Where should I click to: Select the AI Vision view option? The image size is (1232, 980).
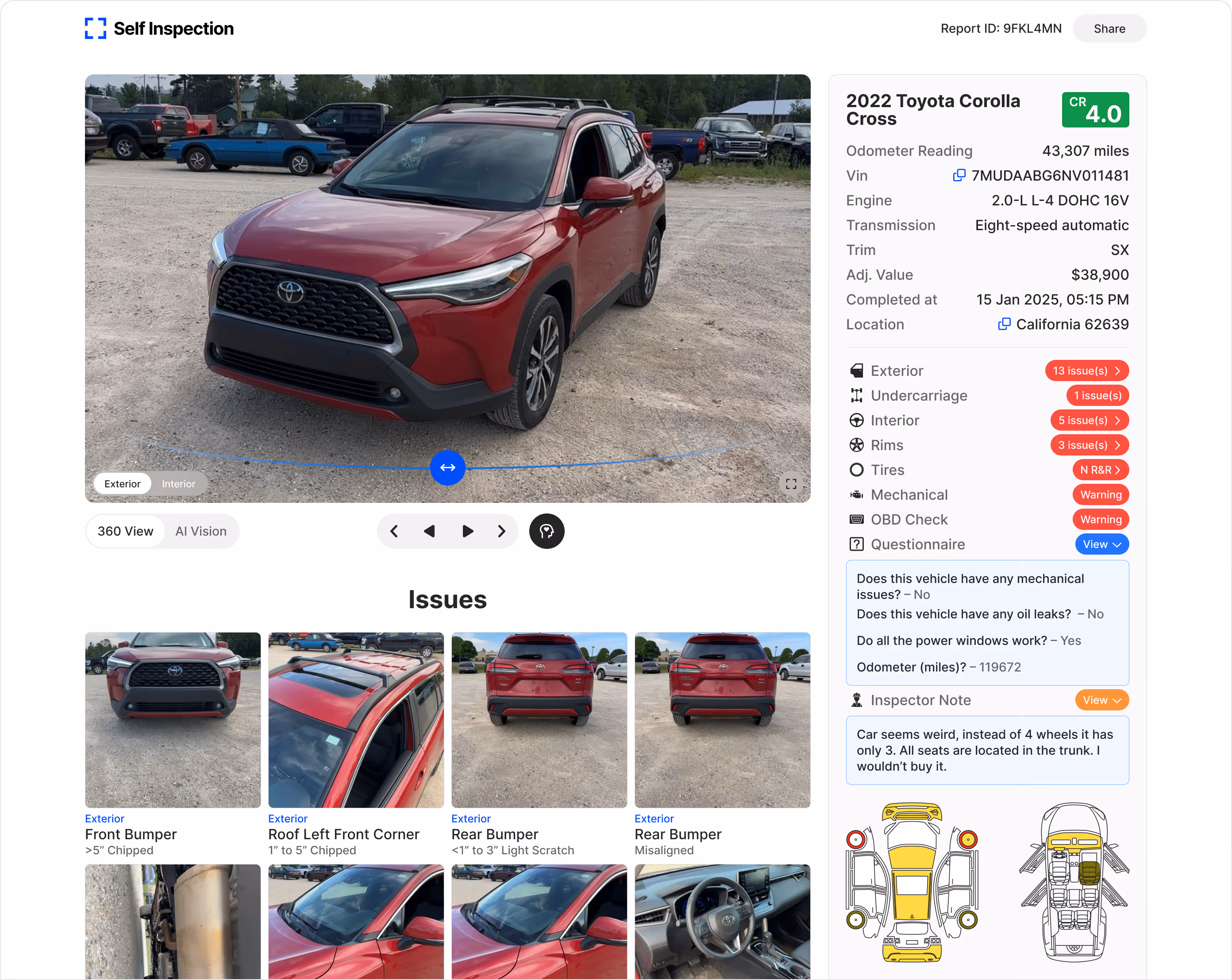pos(200,532)
